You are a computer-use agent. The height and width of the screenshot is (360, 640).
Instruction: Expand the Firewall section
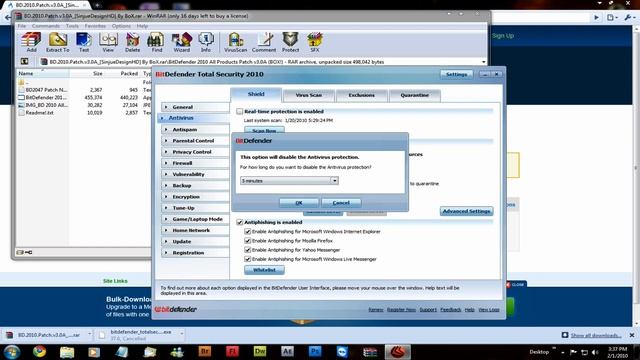click(x=195, y=163)
